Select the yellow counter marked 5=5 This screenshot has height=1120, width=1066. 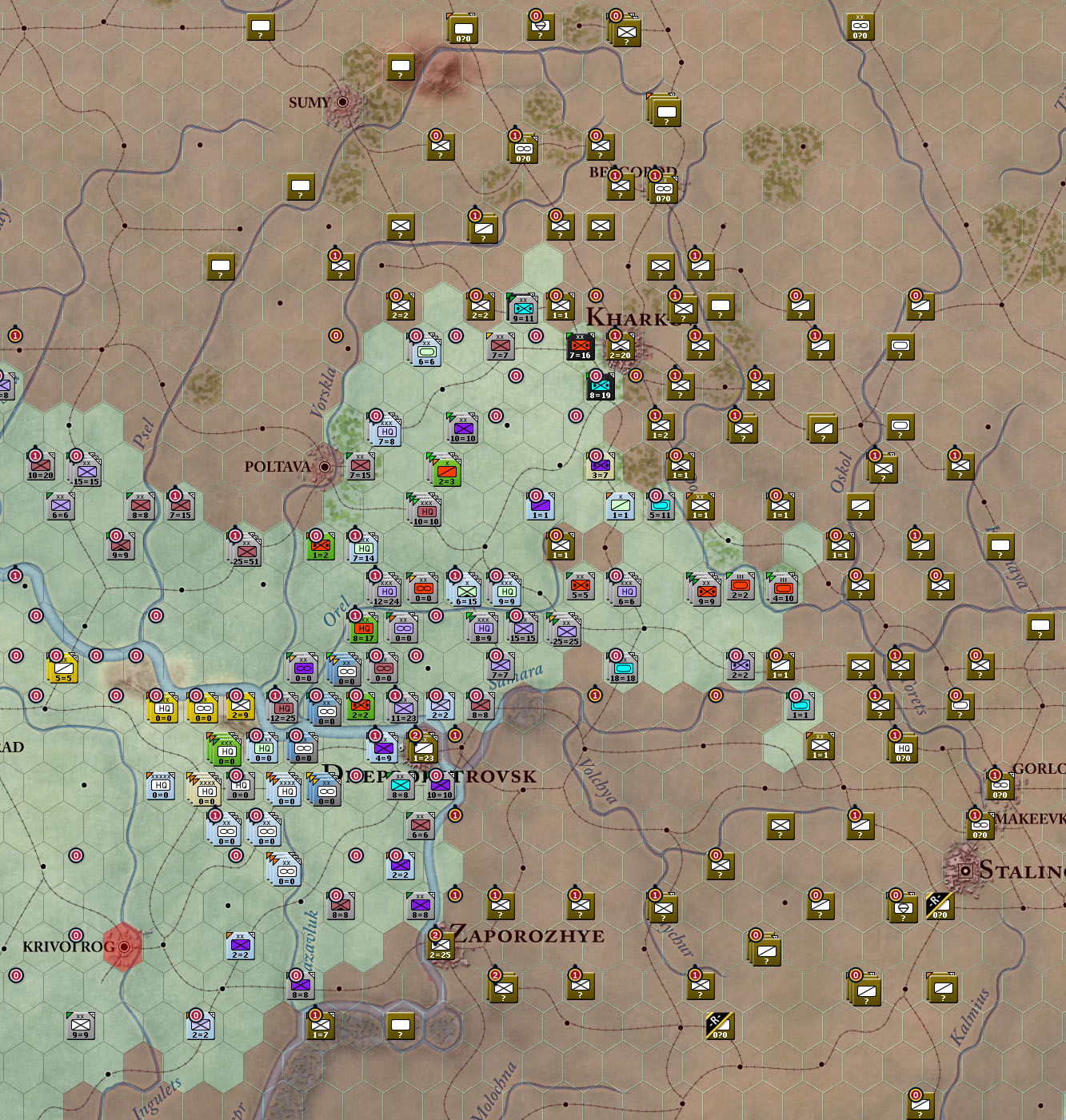click(x=62, y=668)
